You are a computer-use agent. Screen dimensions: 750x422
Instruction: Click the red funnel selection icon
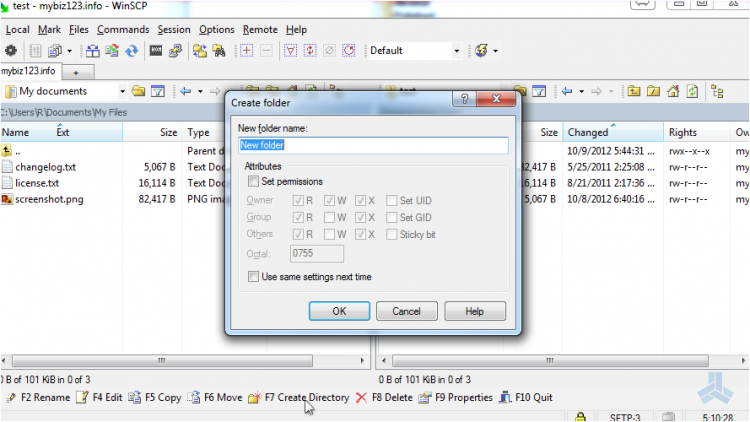[290, 50]
